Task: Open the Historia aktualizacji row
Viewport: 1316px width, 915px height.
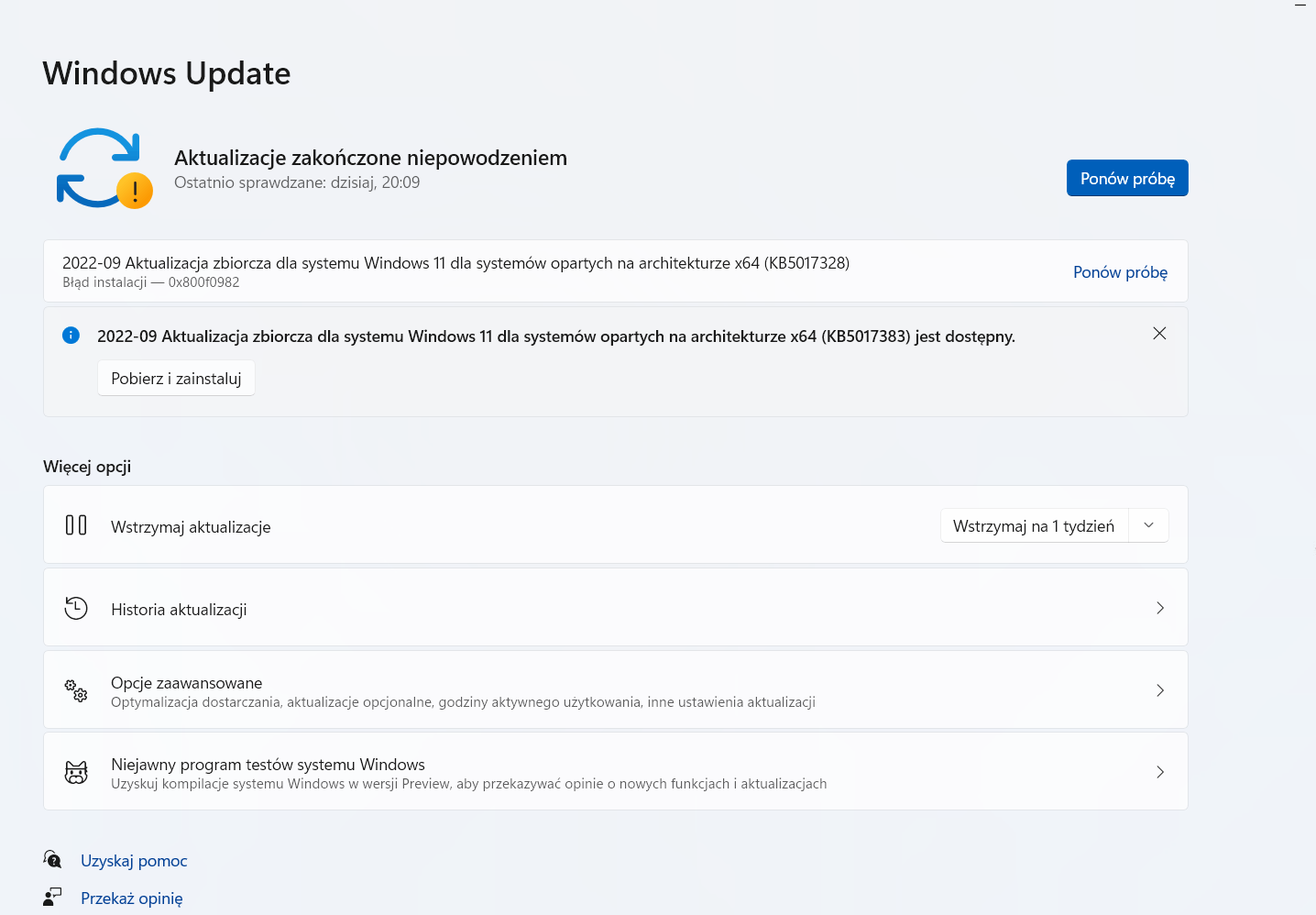Action: click(x=616, y=608)
